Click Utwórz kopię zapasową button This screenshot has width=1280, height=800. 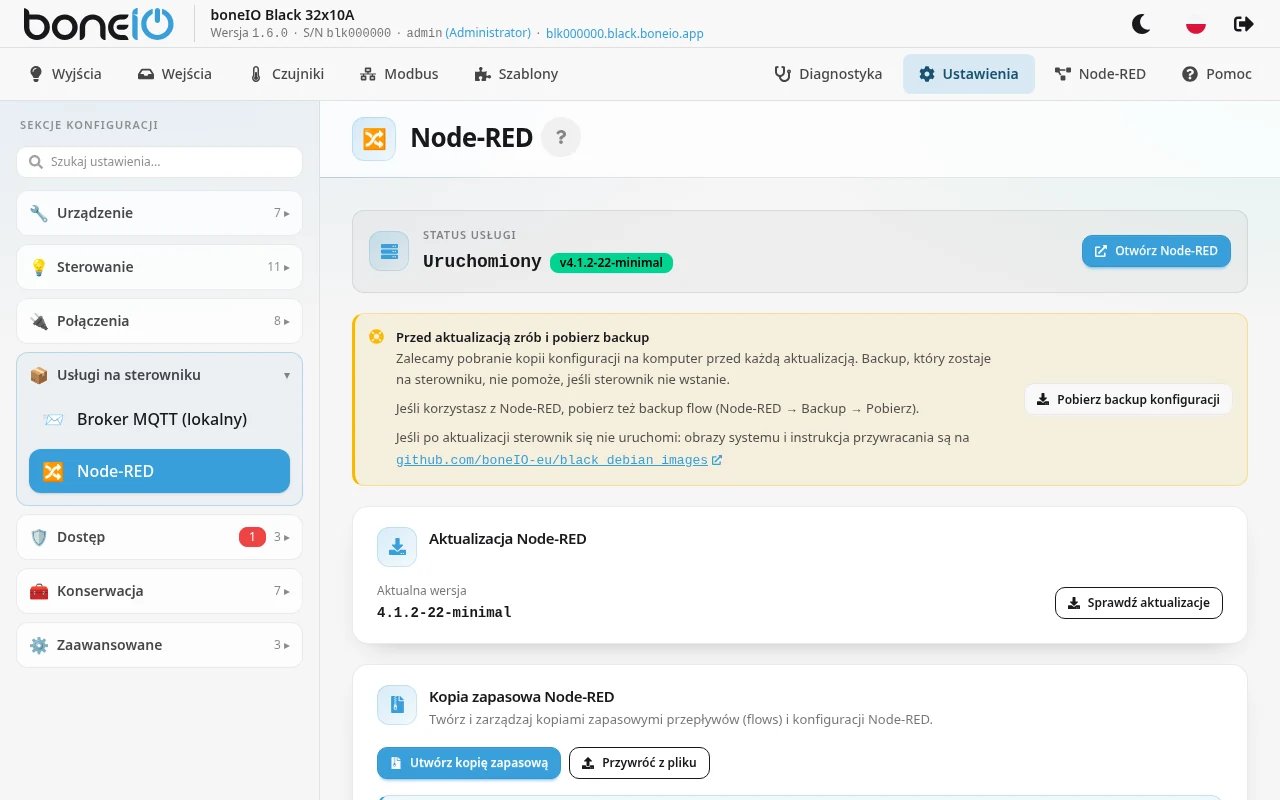click(x=469, y=763)
